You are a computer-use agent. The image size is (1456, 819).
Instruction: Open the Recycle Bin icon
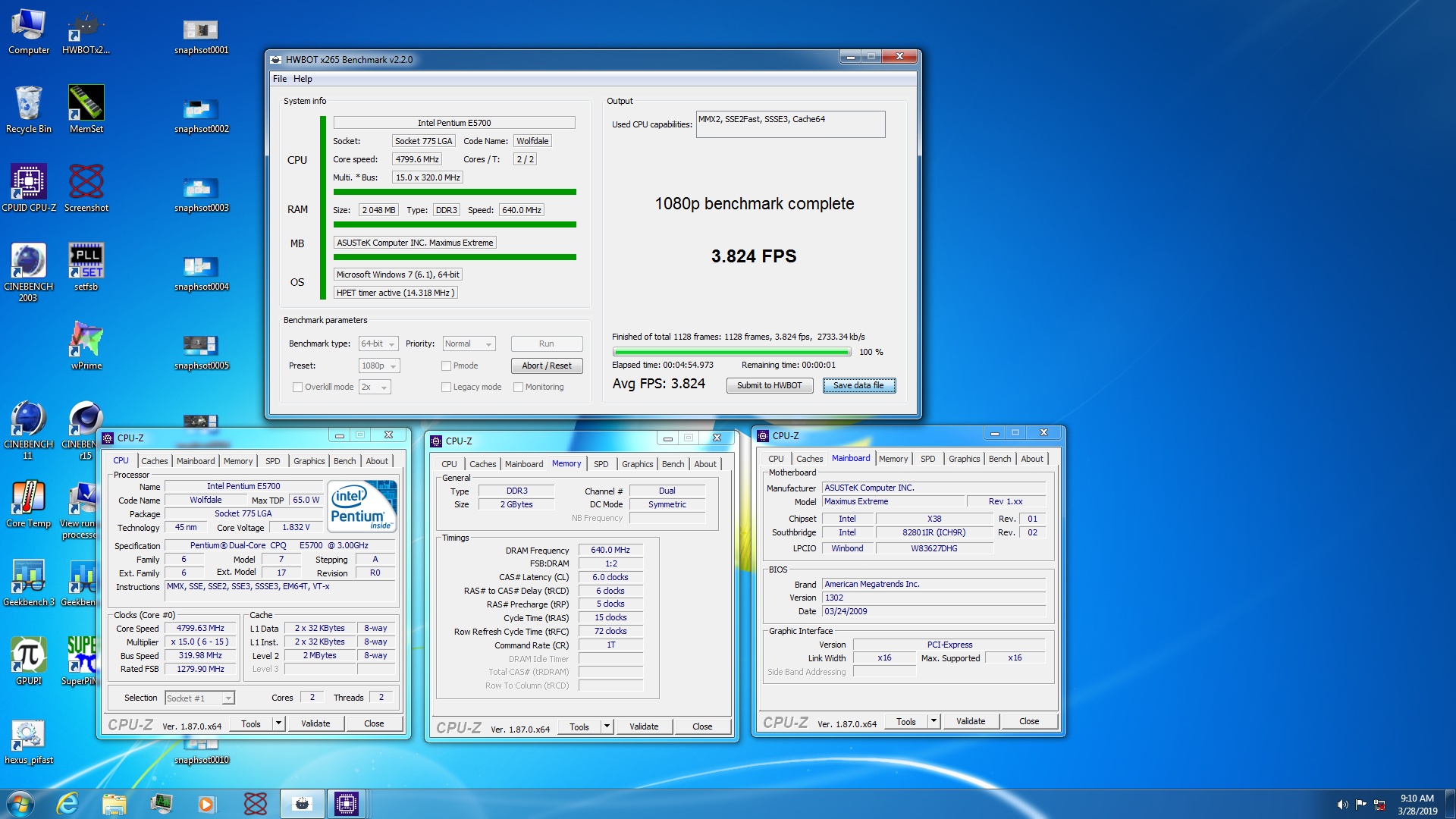[29, 110]
